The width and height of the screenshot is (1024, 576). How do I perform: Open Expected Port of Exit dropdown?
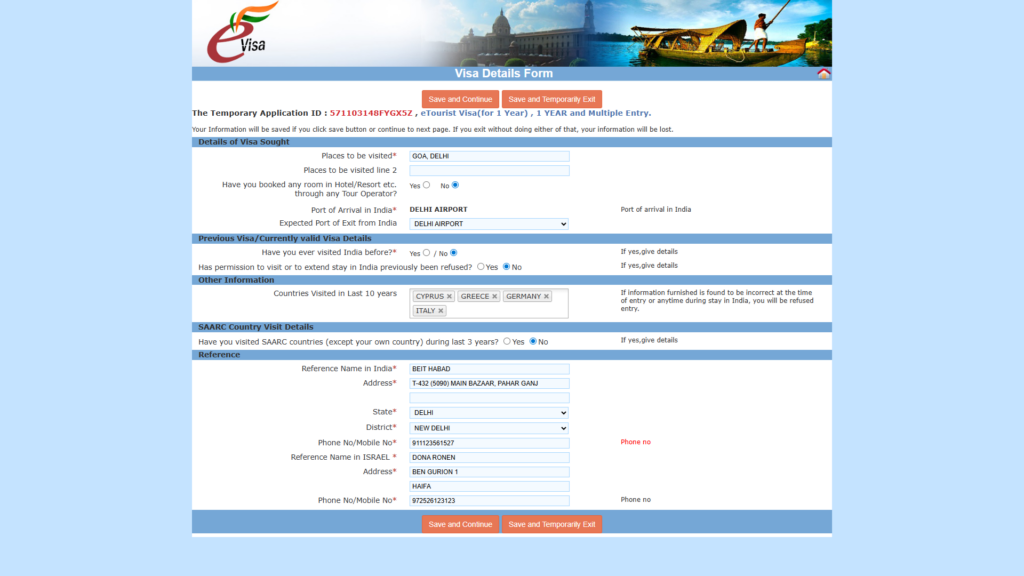tap(489, 224)
